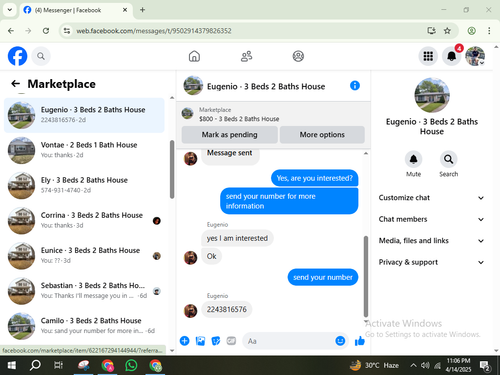Open the Chrome profile icon in toolbar
Image resolution: width=500 pixels, height=375 pixels.
tap(471, 31)
